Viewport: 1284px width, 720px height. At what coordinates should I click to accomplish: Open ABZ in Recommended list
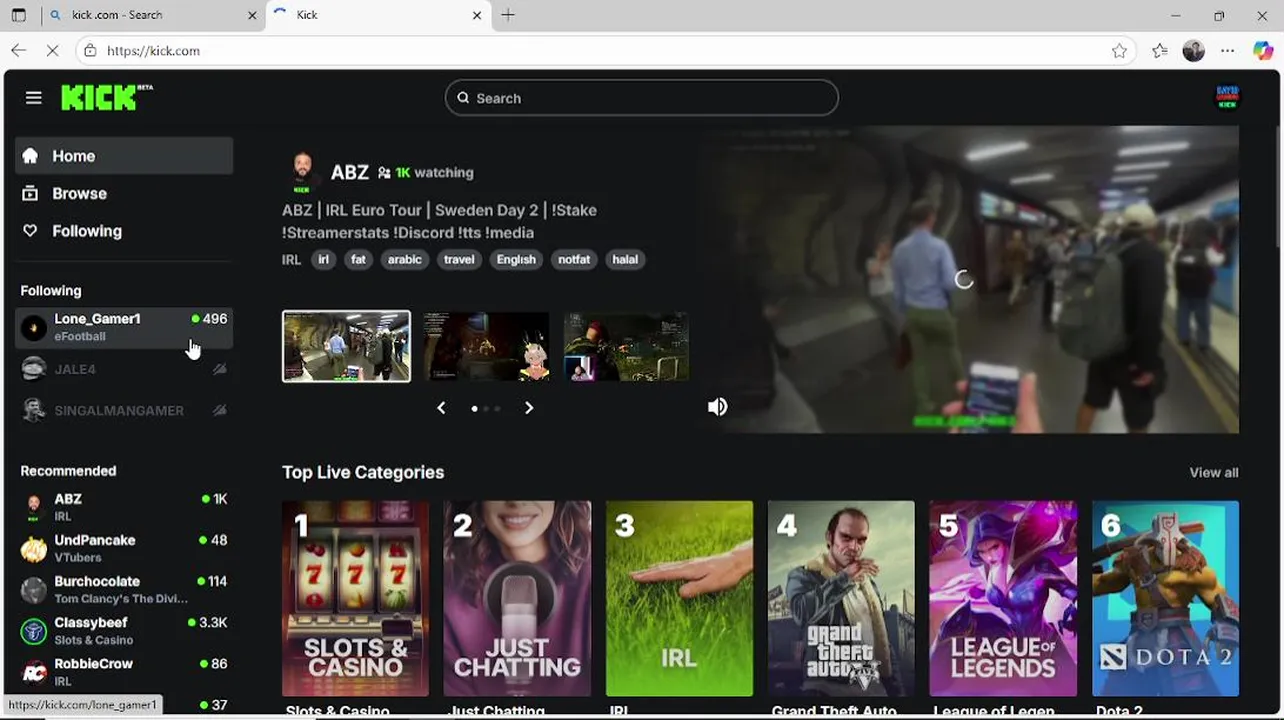click(124, 507)
